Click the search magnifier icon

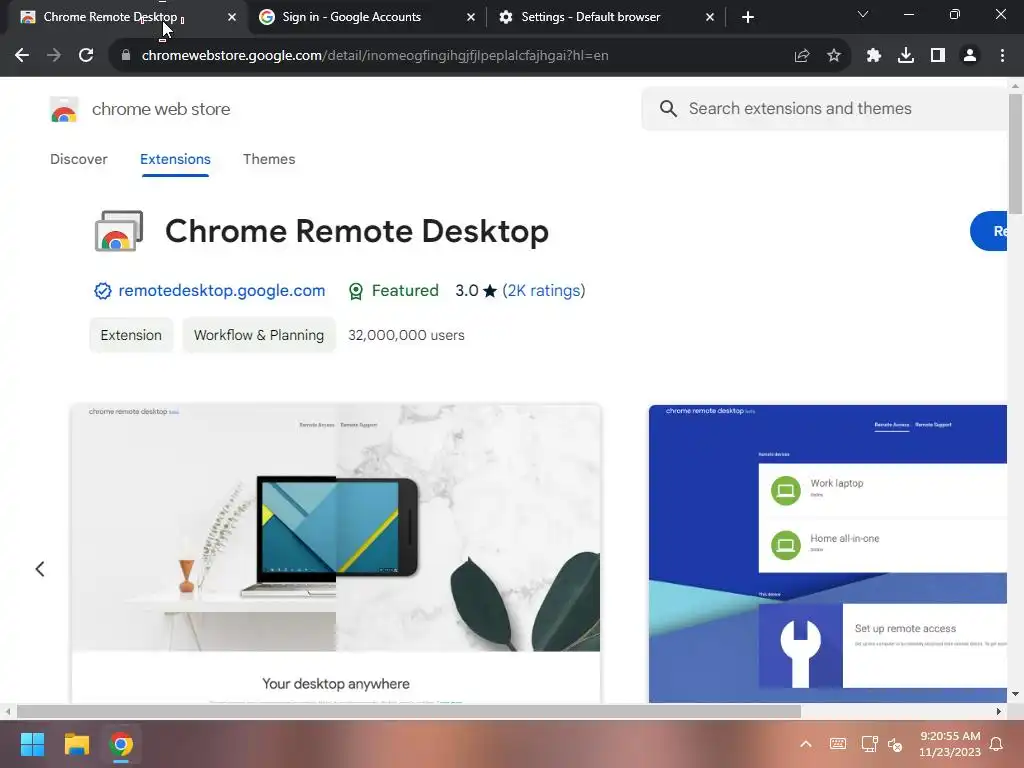click(x=667, y=108)
